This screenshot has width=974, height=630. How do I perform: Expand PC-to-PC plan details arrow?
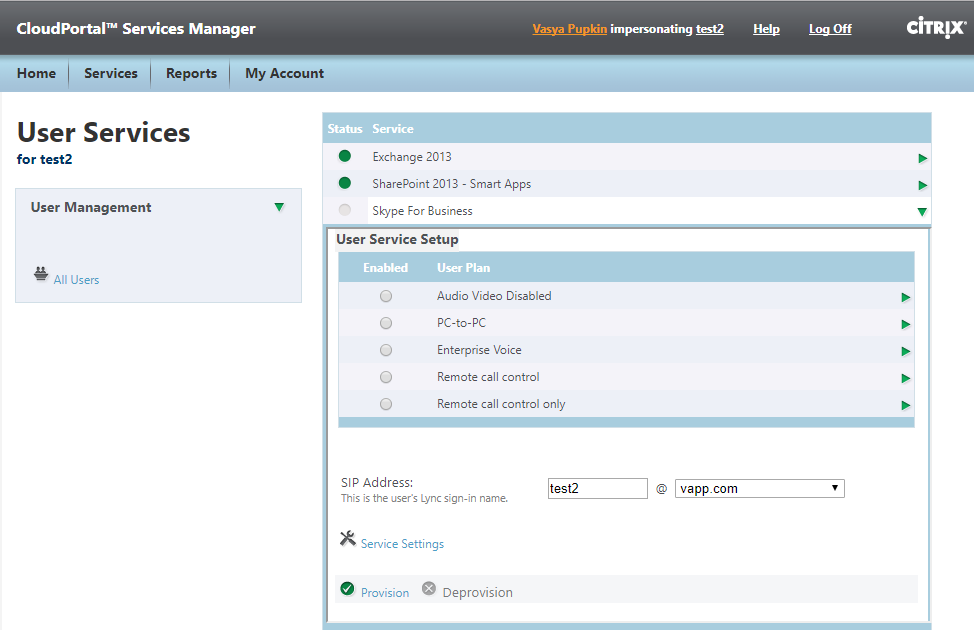click(906, 324)
